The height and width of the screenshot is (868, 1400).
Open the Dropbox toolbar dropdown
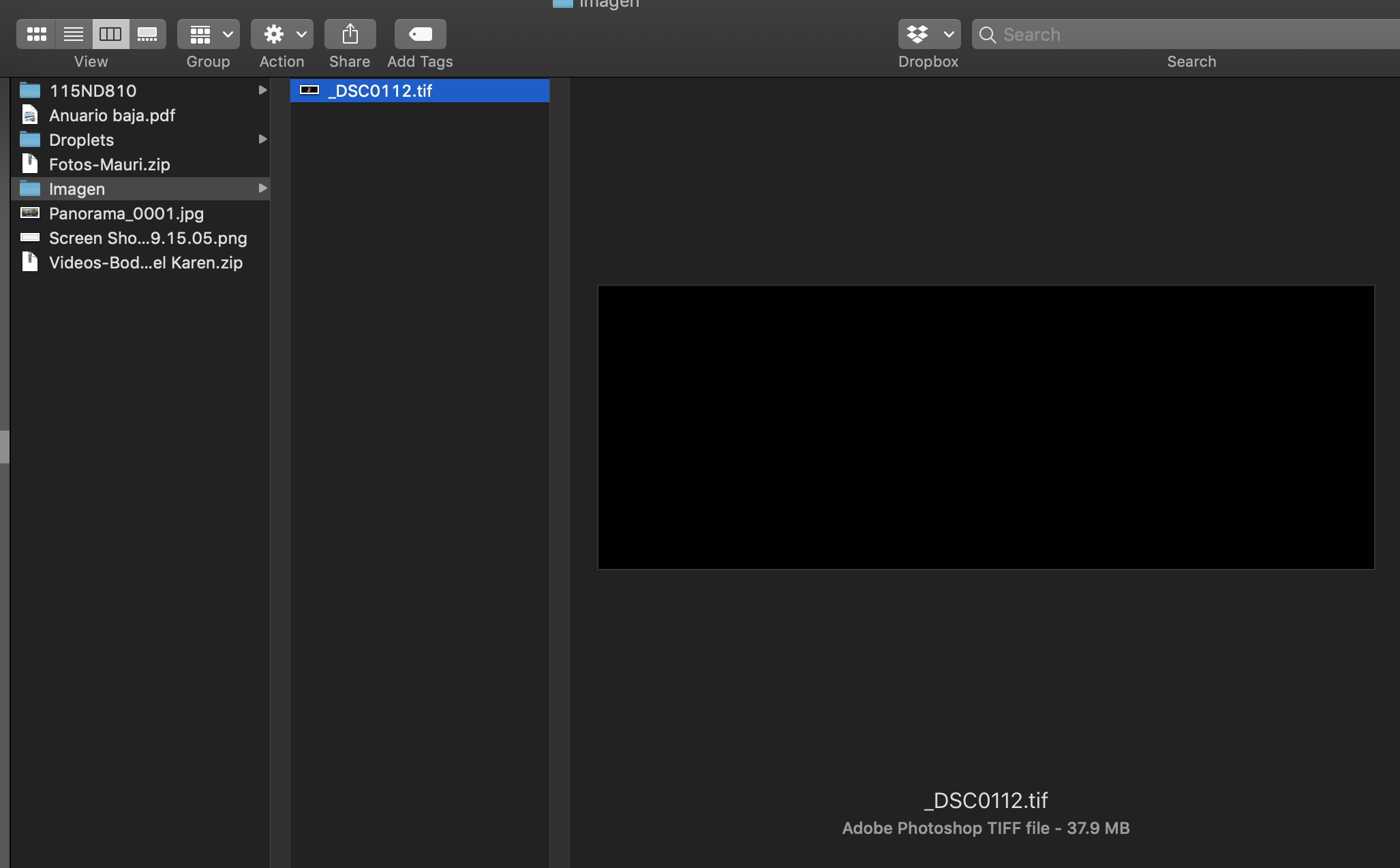click(x=928, y=34)
